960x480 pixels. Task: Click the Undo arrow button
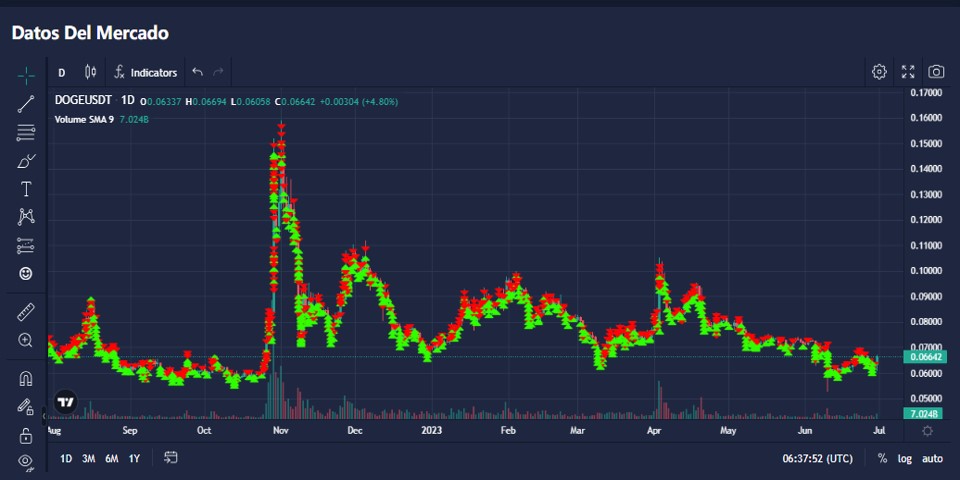[197, 72]
